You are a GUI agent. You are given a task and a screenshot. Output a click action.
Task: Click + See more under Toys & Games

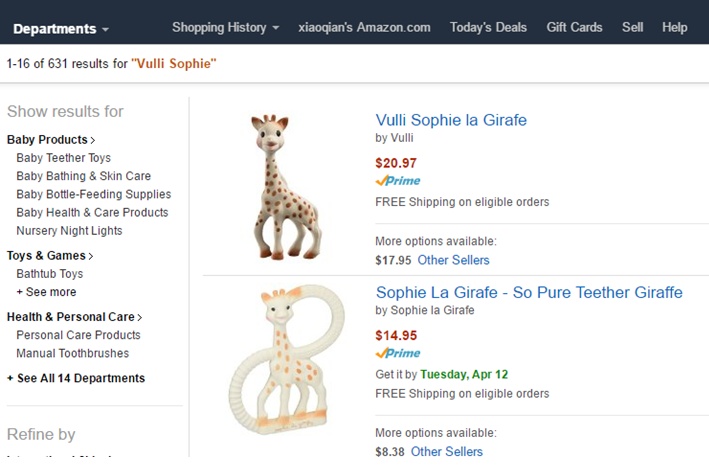pos(46,292)
